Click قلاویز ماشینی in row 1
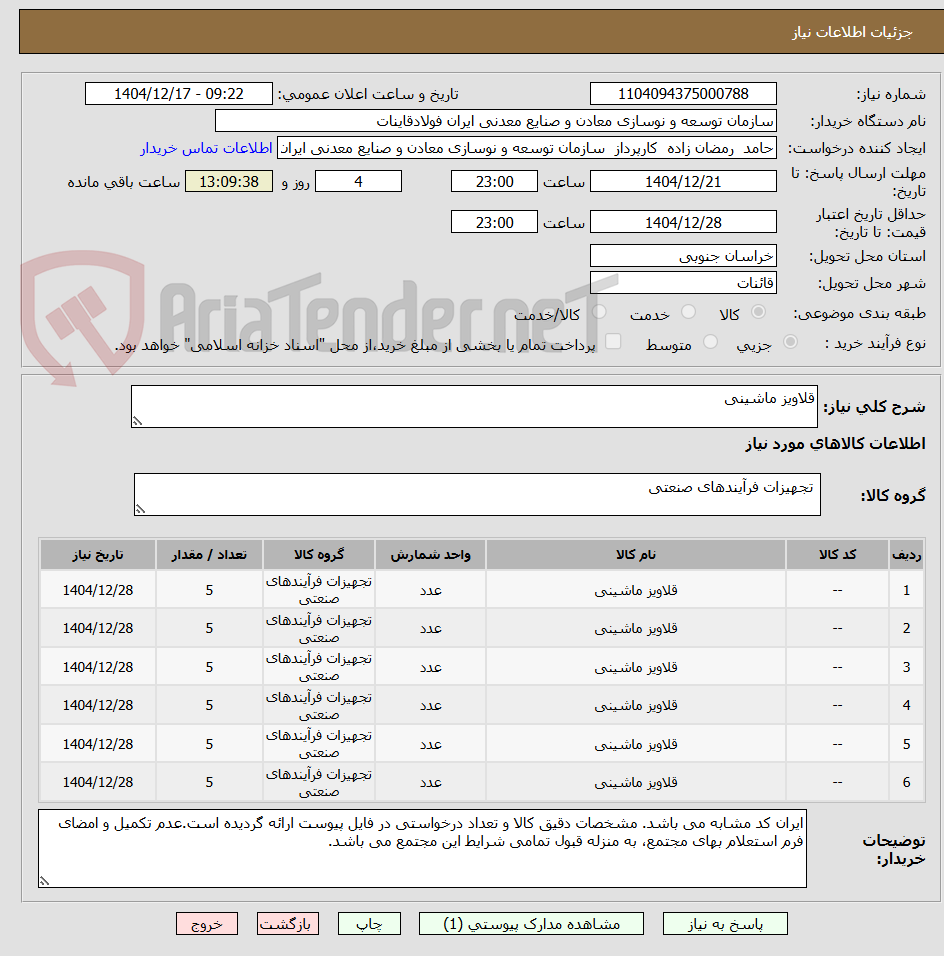 tap(635, 590)
